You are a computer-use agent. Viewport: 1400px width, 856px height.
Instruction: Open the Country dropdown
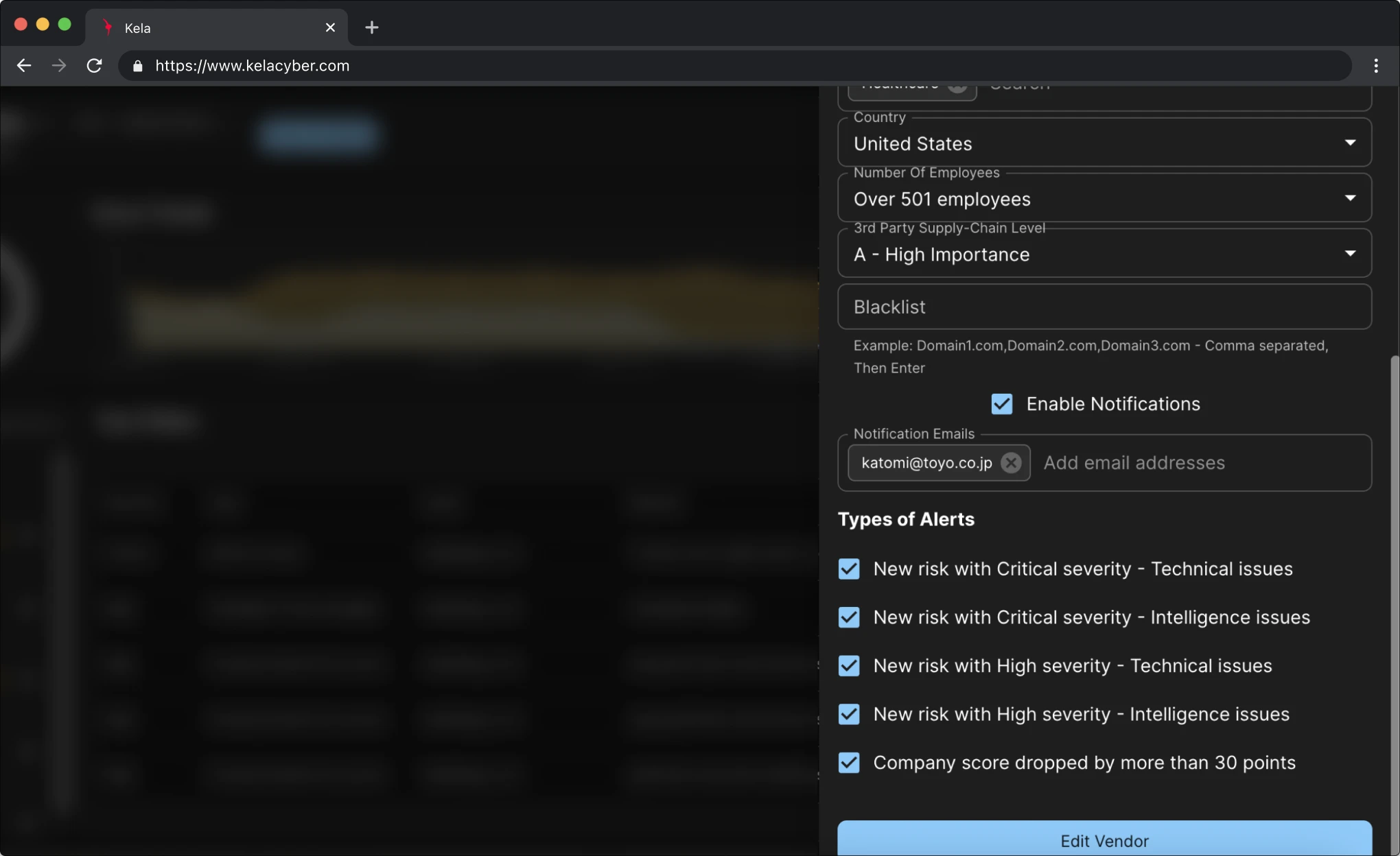coord(1104,143)
